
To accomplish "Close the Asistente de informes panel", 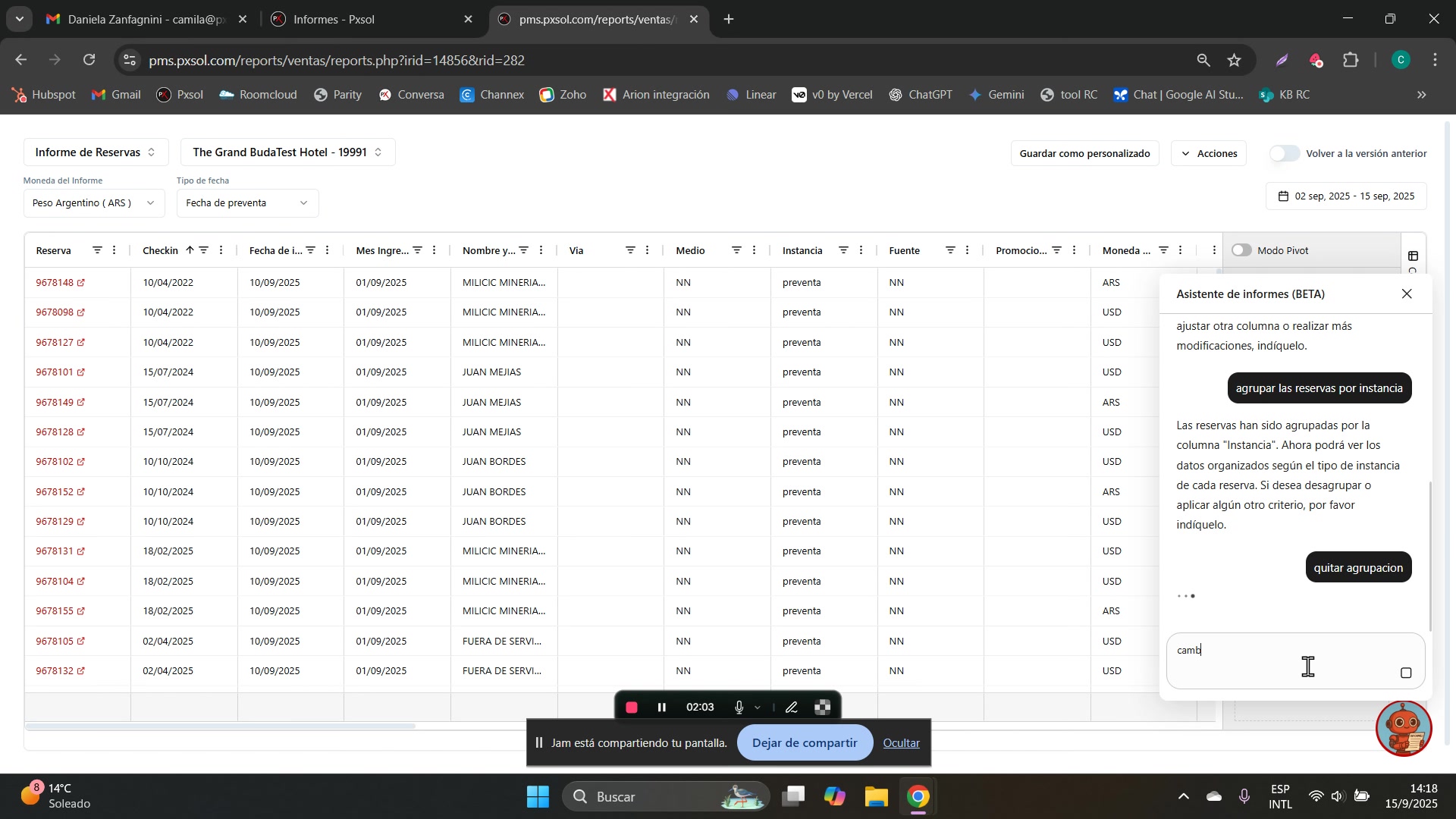I will click(x=1407, y=294).
